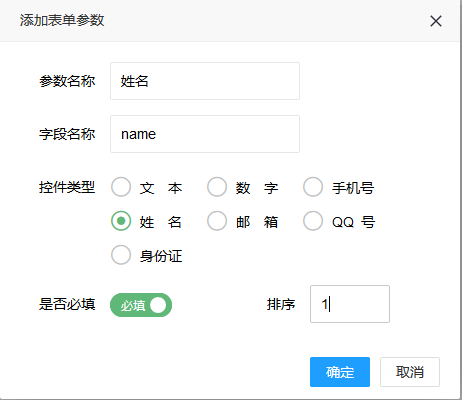The width and height of the screenshot is (462, 400).
Task: Select the 姓名 control type radio
Action: (121, 221)
